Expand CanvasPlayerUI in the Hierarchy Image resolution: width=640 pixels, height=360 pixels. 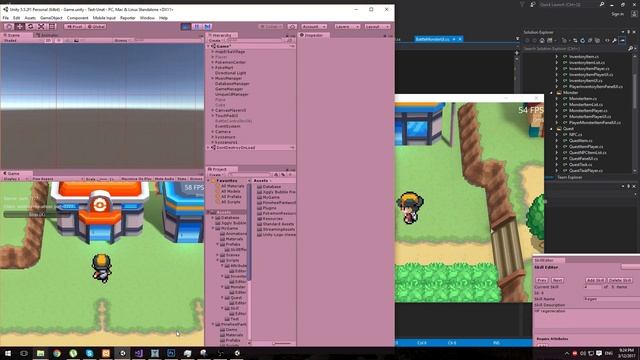coord(213,110)
